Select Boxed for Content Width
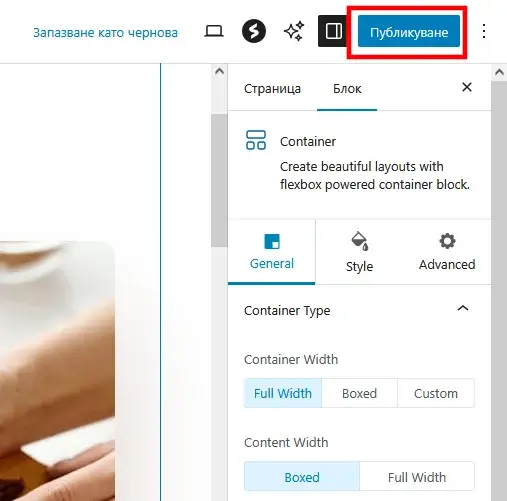 (x=302, y=477)
